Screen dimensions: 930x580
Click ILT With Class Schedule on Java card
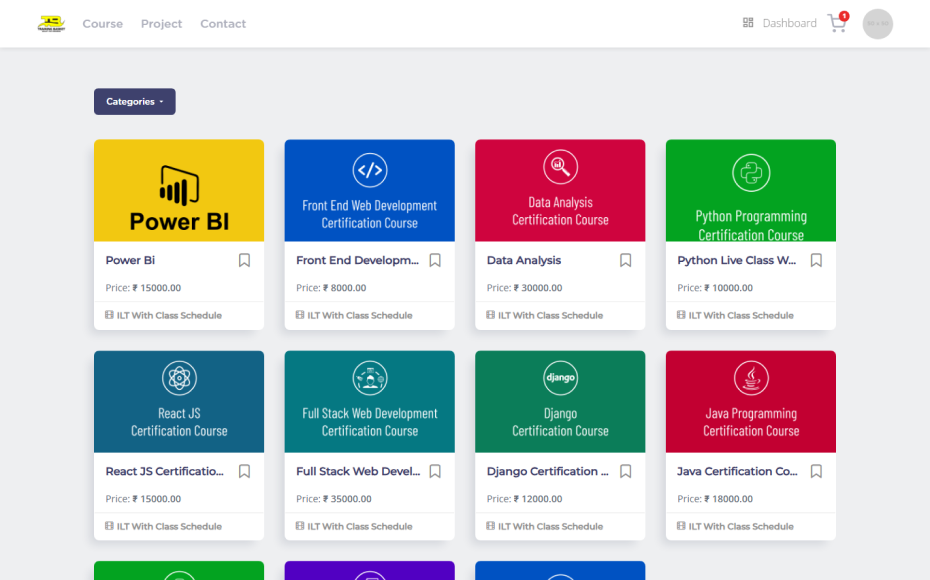click(741, 526)
